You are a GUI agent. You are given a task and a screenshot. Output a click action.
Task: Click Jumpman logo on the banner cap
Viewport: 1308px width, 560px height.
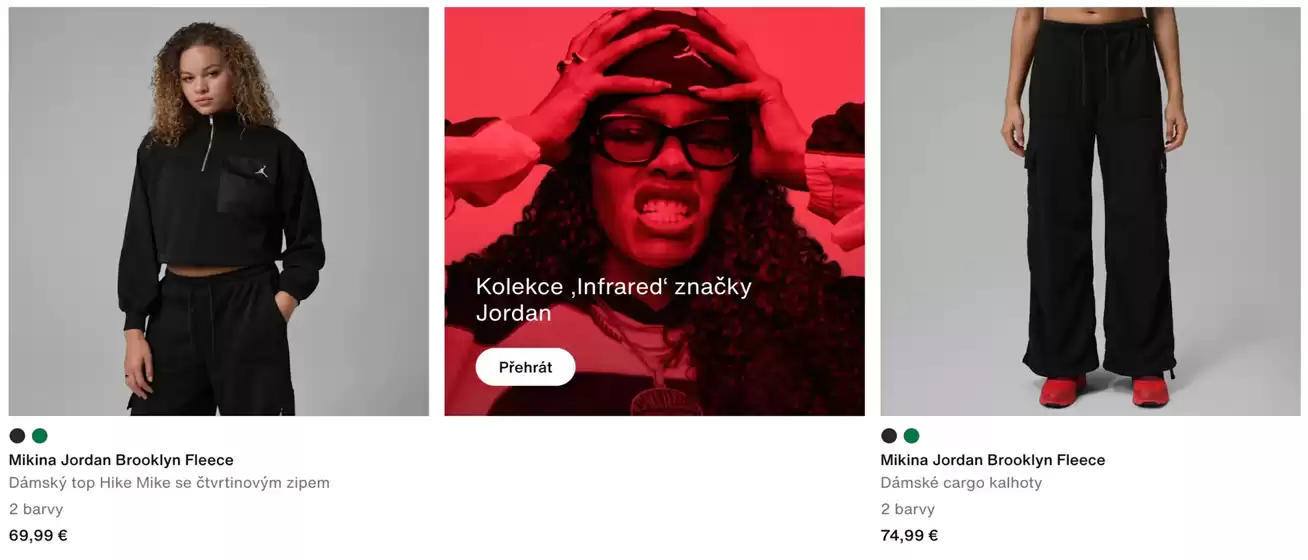691,52
